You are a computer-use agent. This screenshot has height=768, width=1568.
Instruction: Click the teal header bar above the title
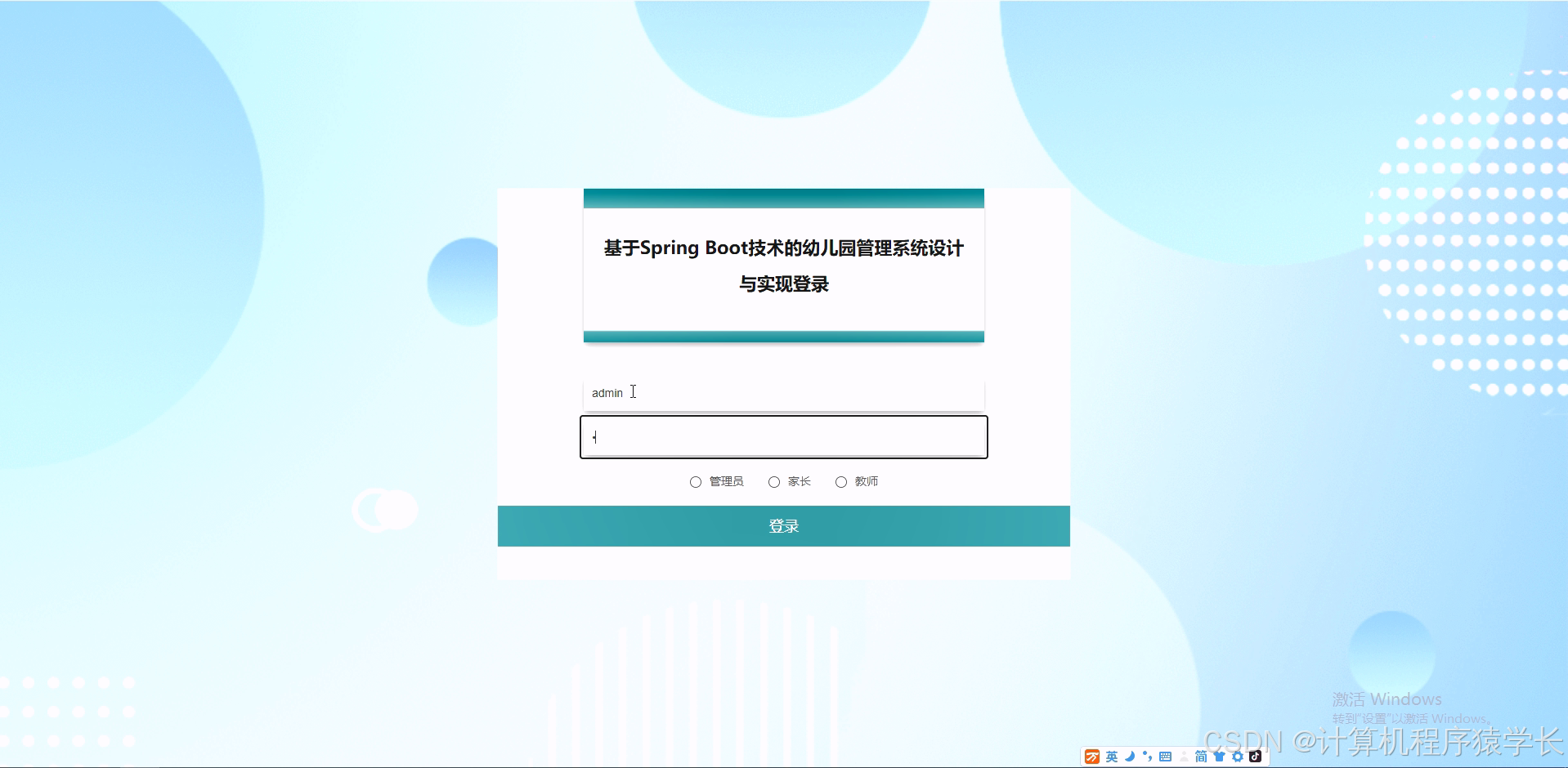click(782, 197)
